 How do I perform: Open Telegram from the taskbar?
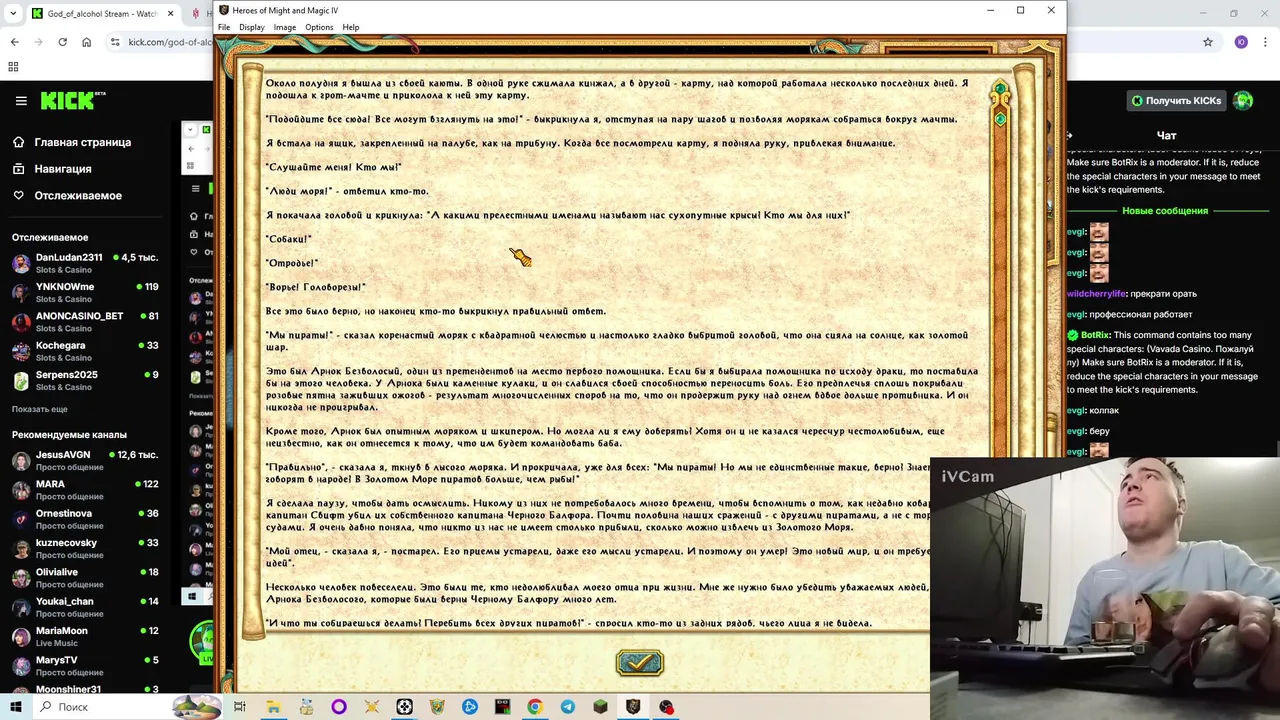click(x=568, y=707)
